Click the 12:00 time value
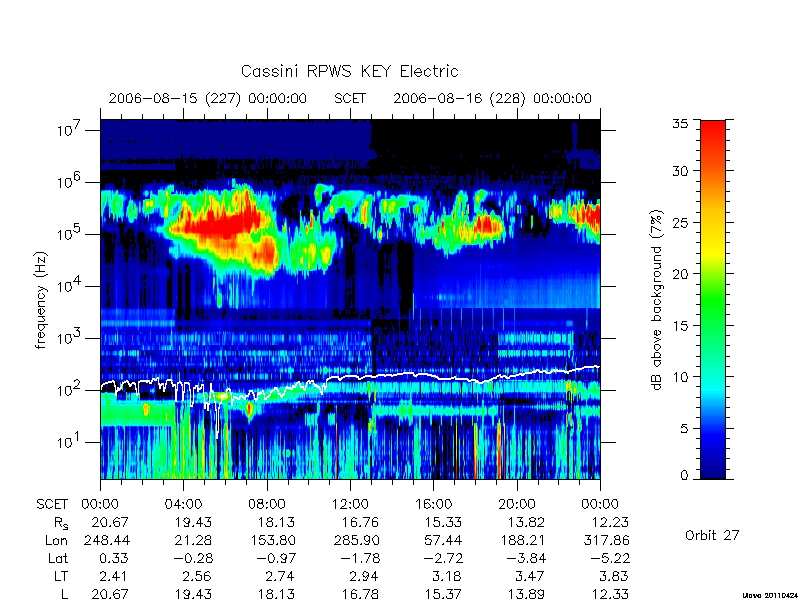 (350, 505)
